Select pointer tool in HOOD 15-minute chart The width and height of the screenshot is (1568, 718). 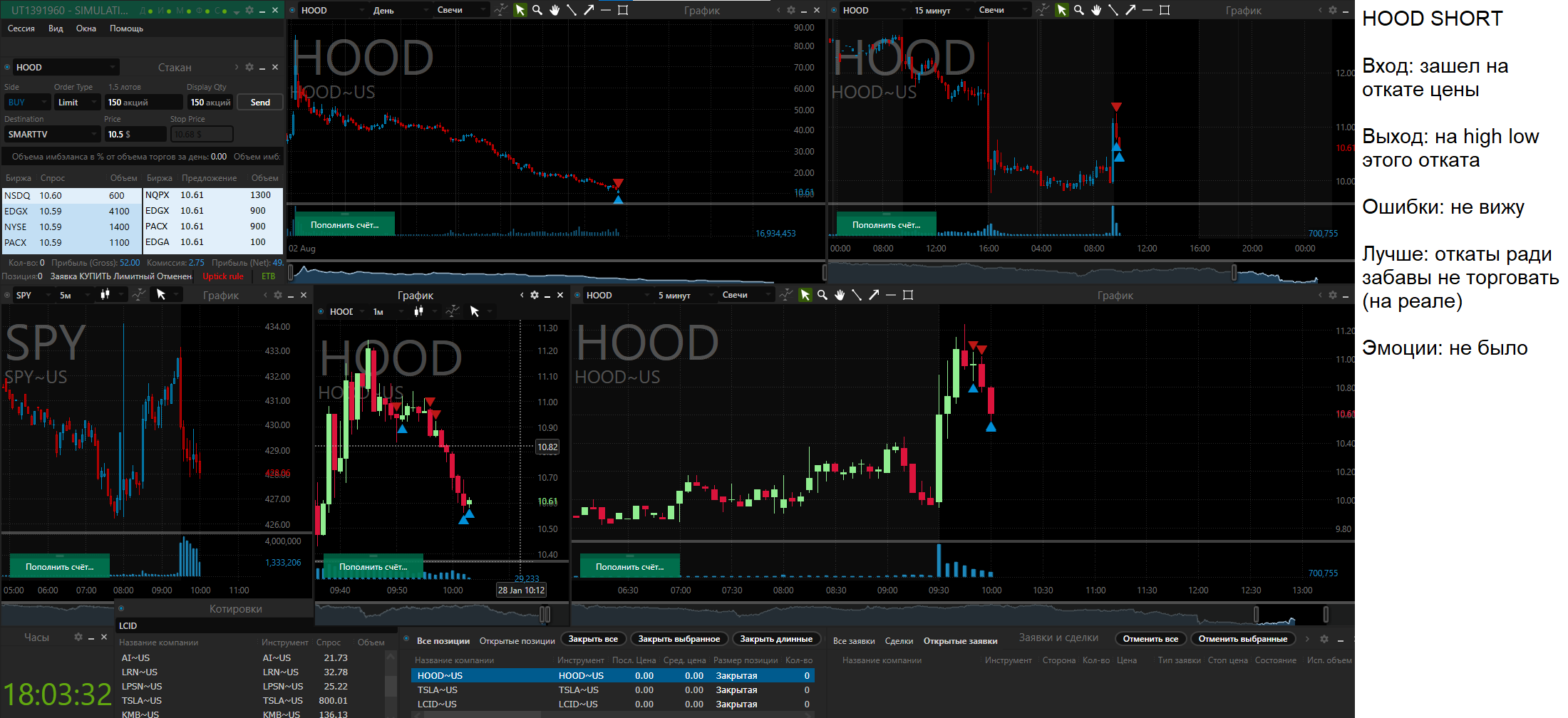pos(1061,10)
